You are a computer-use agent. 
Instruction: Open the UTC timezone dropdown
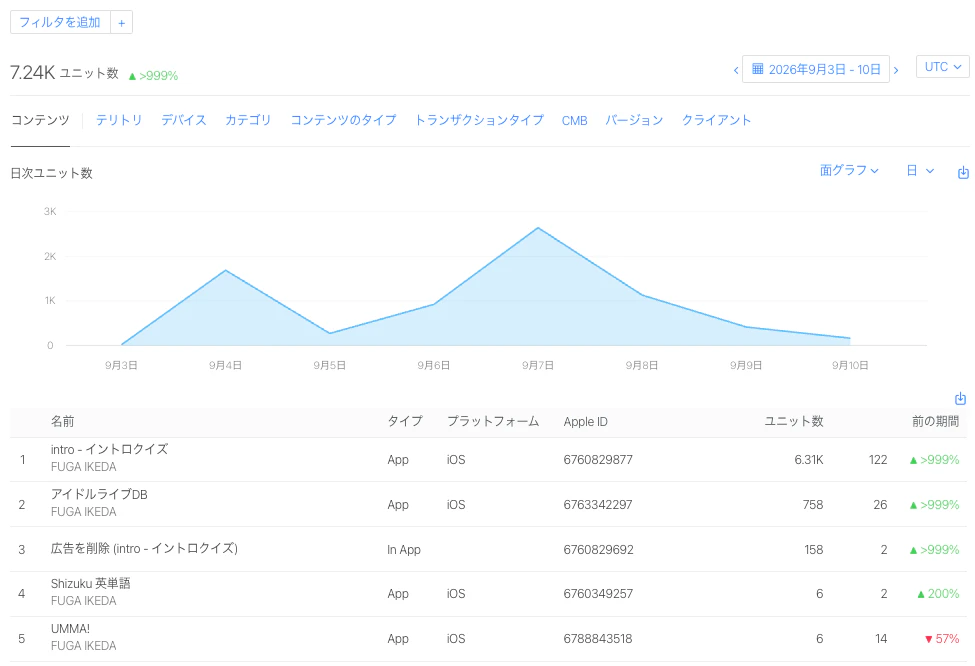tap(943, 67)
